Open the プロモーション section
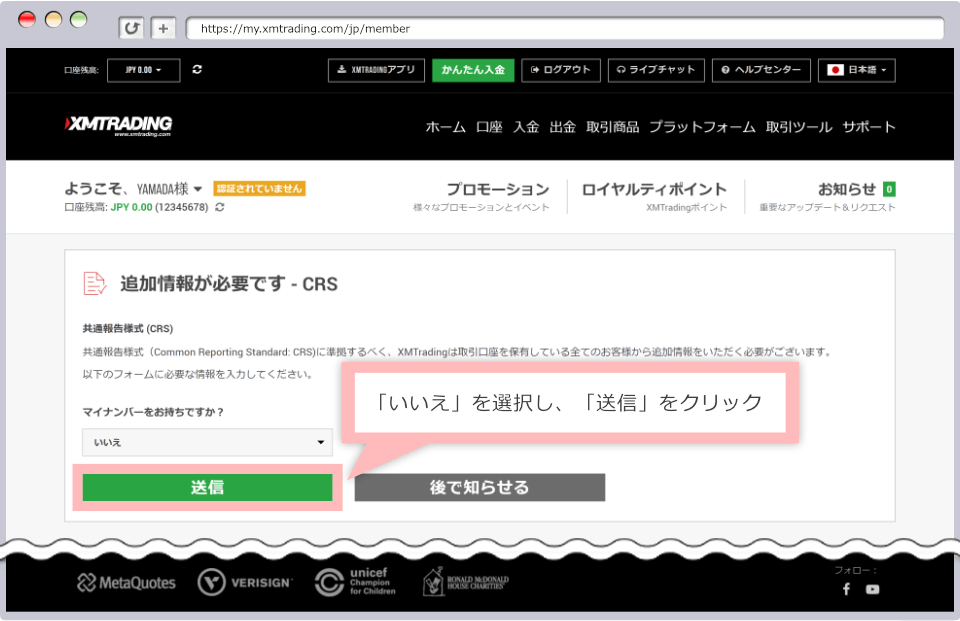960x621 pixels. tap(482, 196)
